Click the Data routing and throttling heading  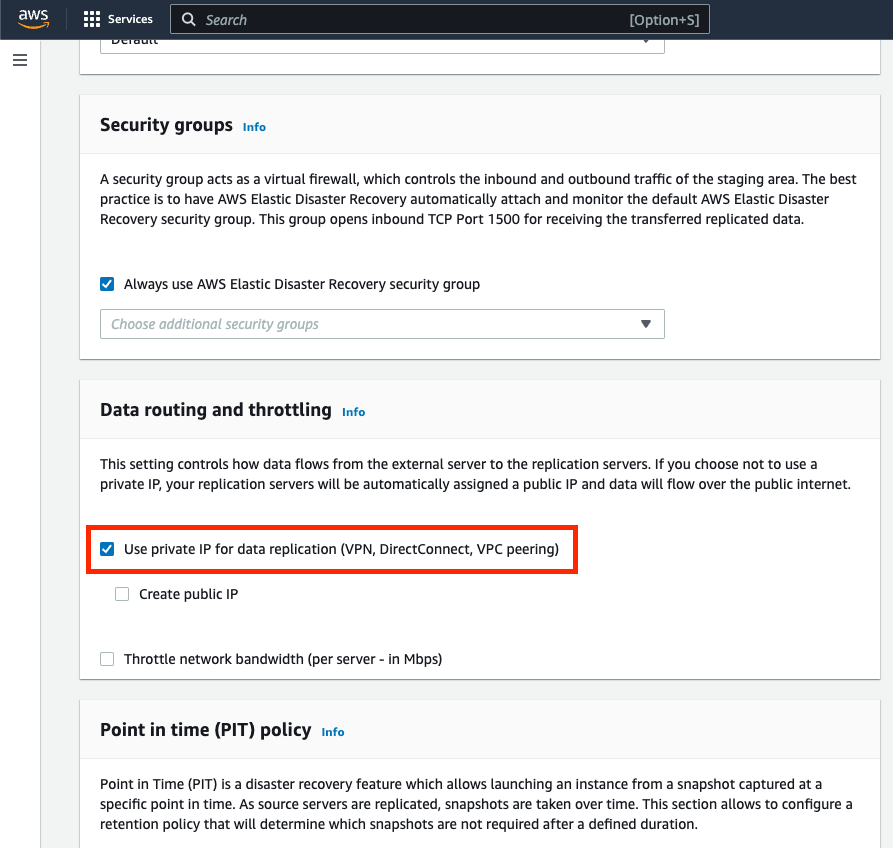coord(216,409)
